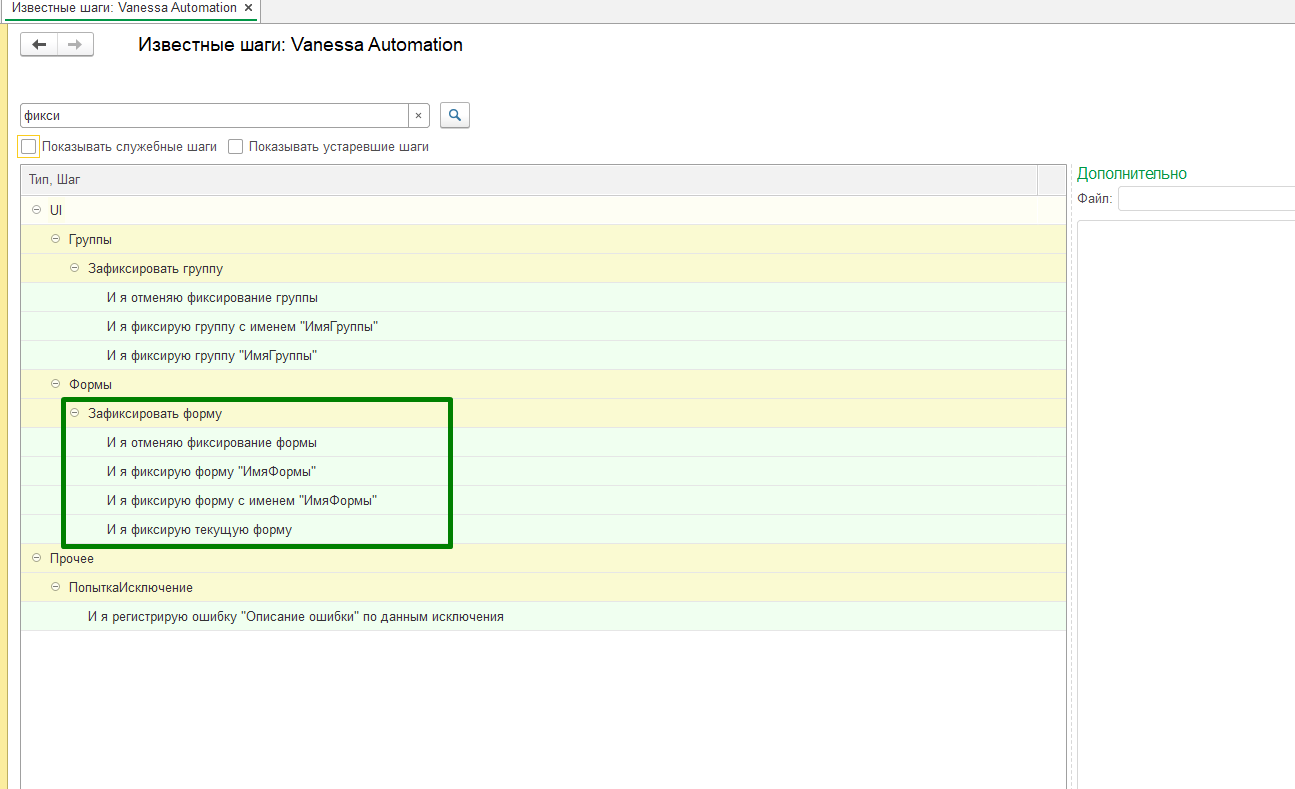The height and width of the screenshot is (789, 1295).
Task: Collapse the Формы tree node
Action: (x=56, y=384)
